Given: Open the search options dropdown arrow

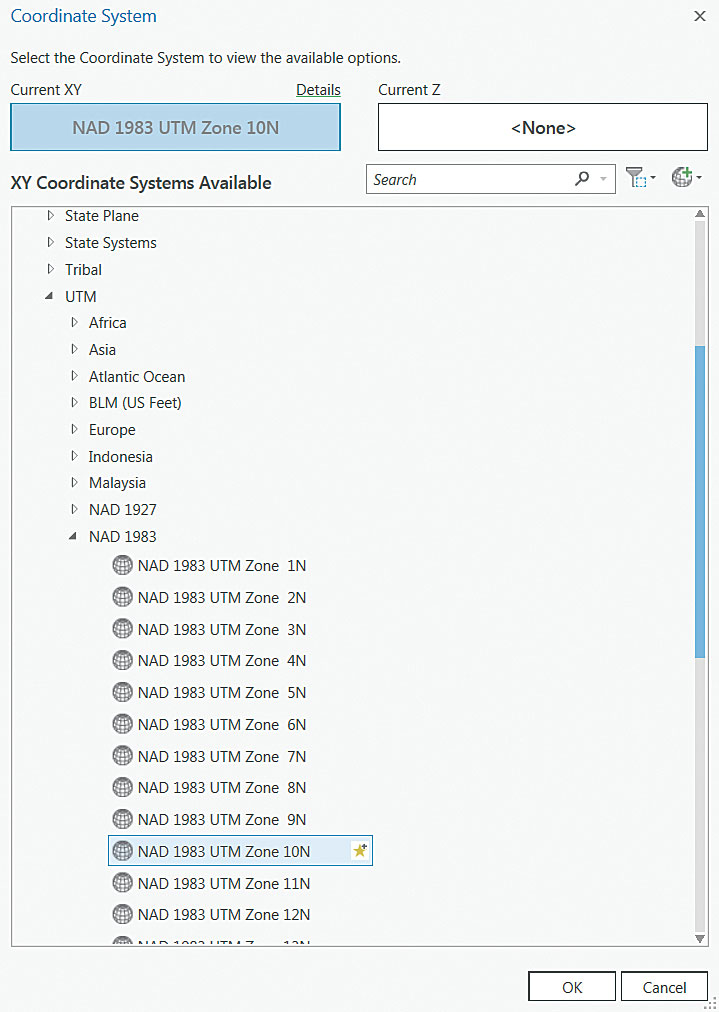Looking at the screenshot, I should [603, 180].
